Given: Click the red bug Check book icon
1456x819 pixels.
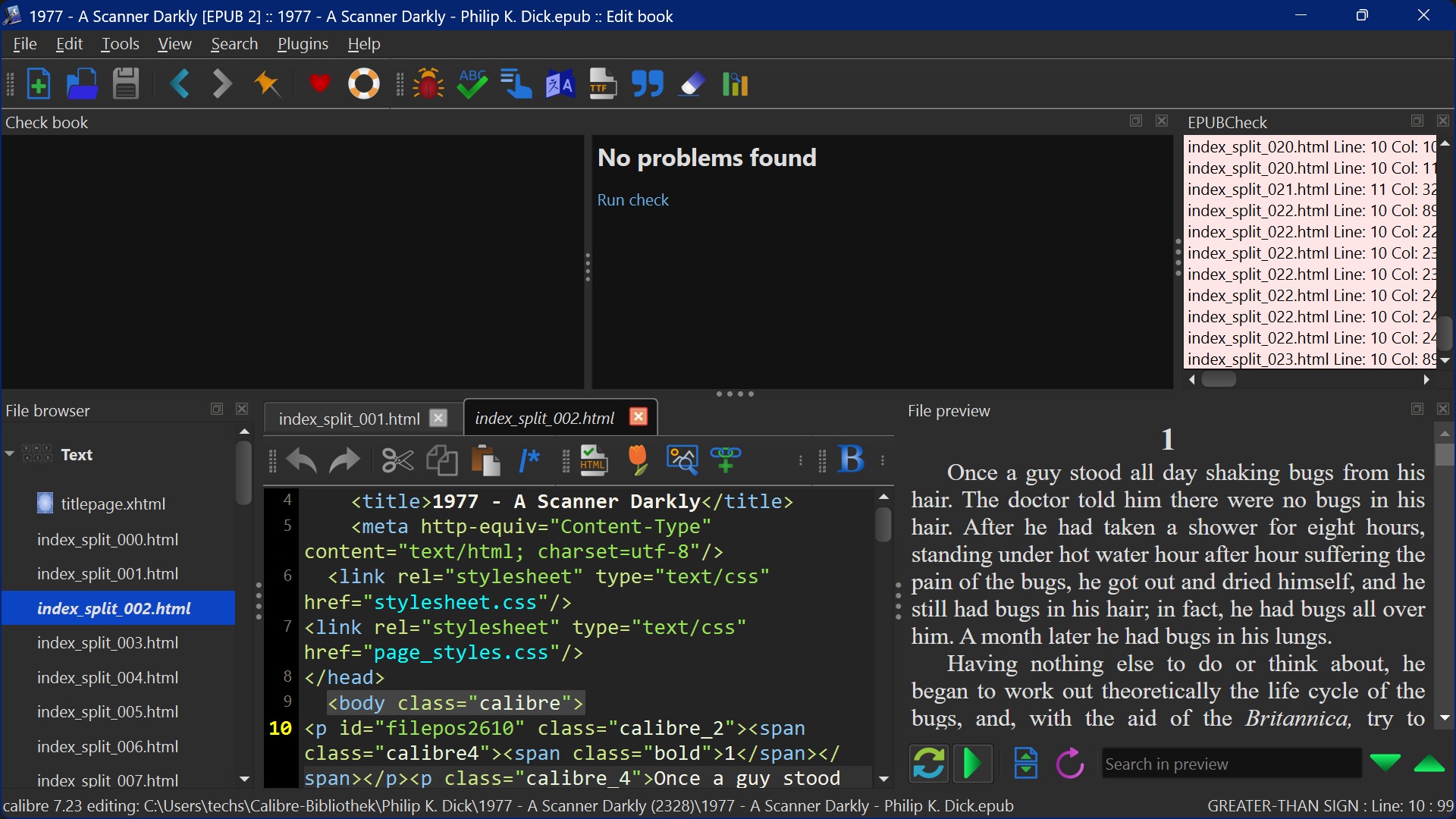Looking at the screenshot, I should [x=428, y=84].
